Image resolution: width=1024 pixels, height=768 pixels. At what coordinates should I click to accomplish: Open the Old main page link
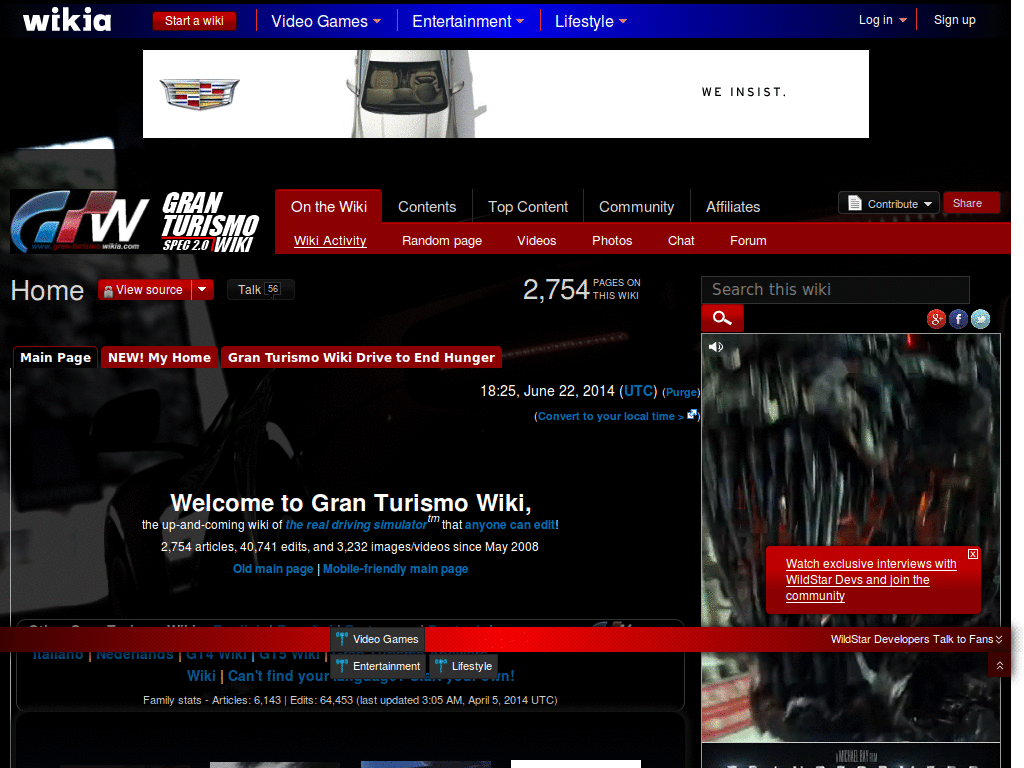pyautogui.click(x=273, y=569)
